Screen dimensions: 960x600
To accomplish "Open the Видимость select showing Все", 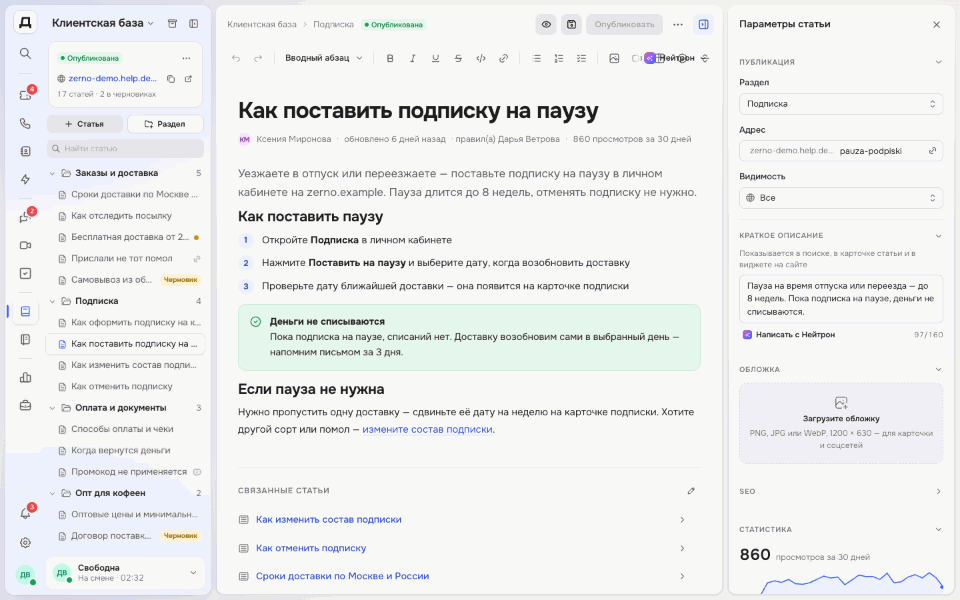I will point(841,198).
